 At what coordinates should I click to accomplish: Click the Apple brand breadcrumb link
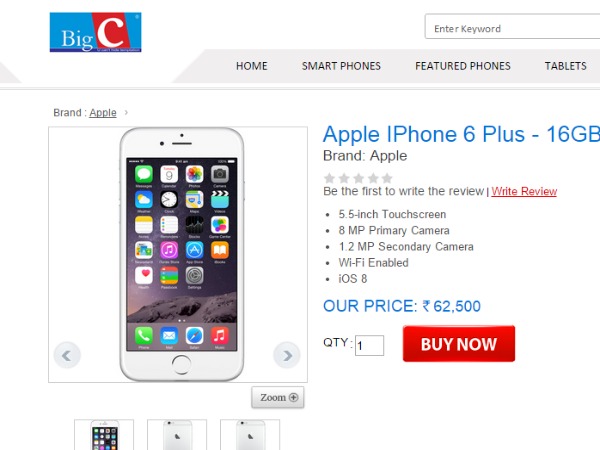tap(103, 112)
